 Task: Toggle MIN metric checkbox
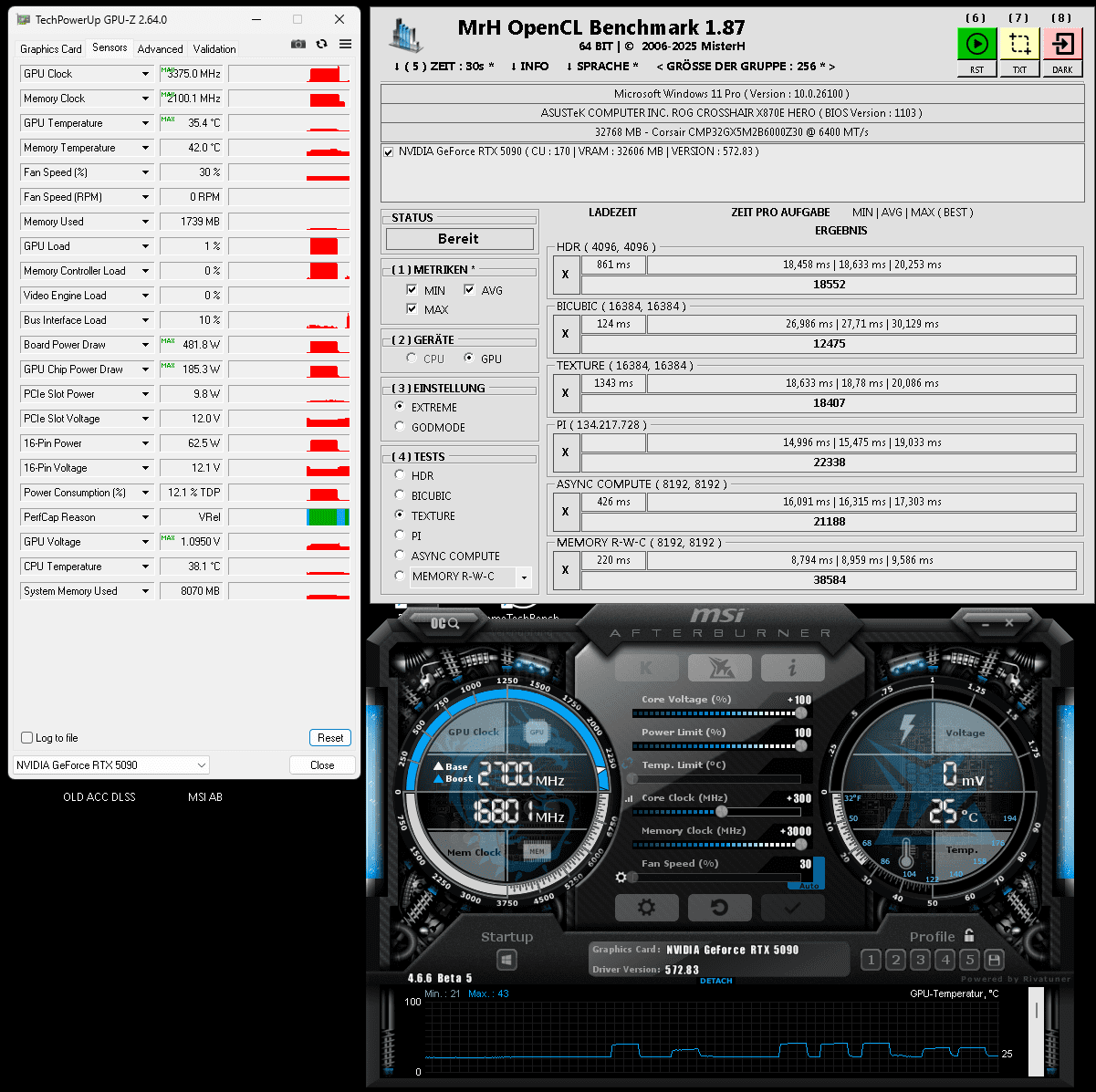pyautogui.click(x=412, y=289)
